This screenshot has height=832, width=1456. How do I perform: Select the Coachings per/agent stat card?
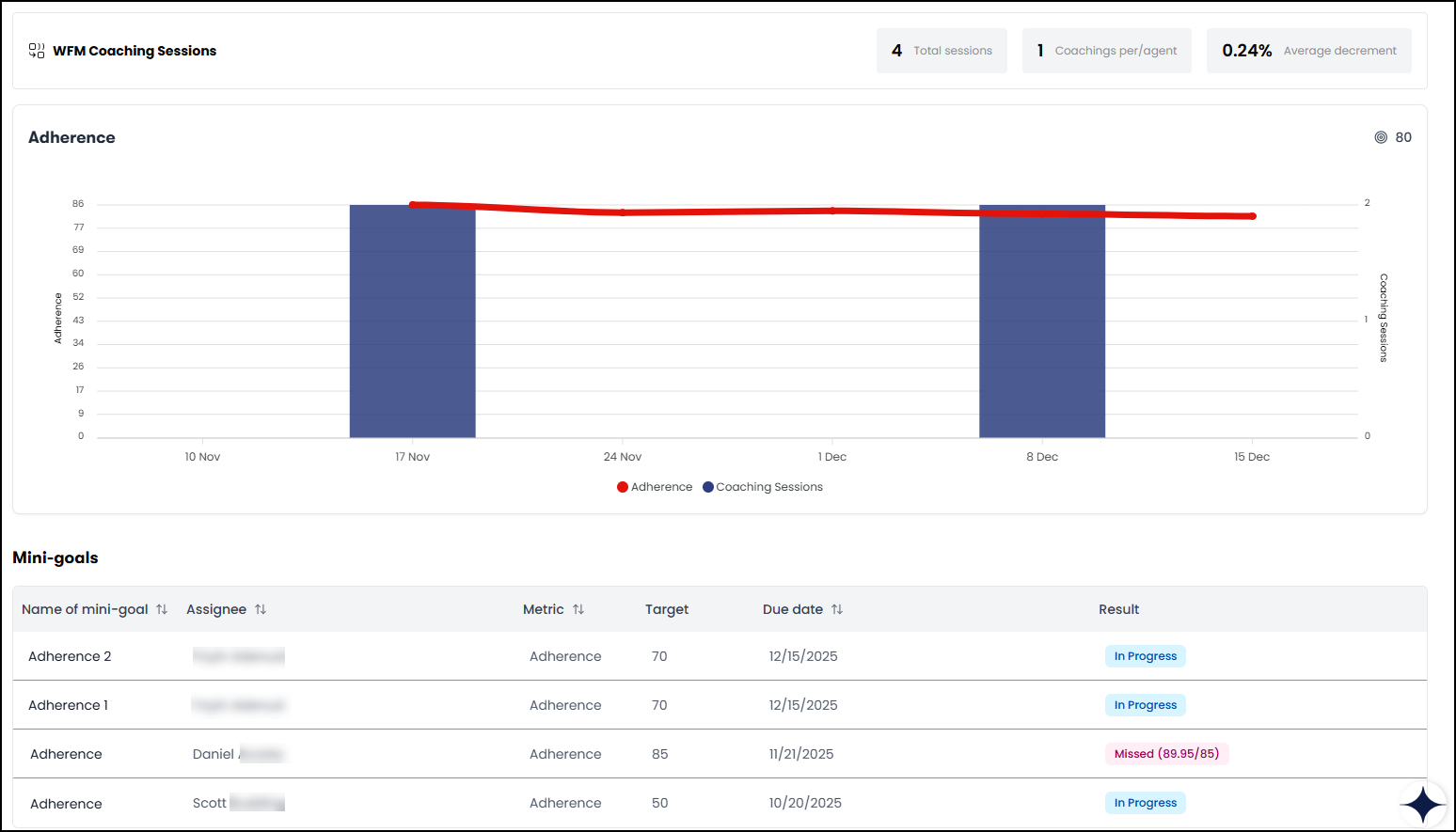tap(1107, 51)
